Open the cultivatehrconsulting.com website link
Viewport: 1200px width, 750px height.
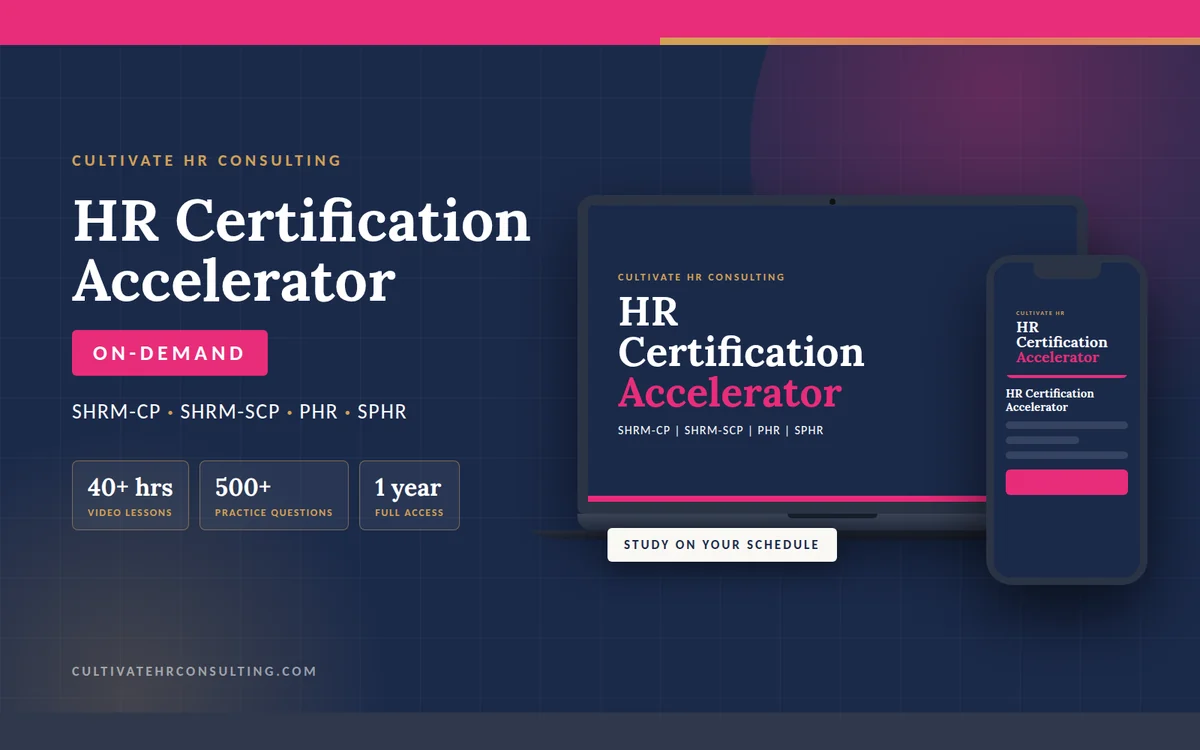point(194,671)
